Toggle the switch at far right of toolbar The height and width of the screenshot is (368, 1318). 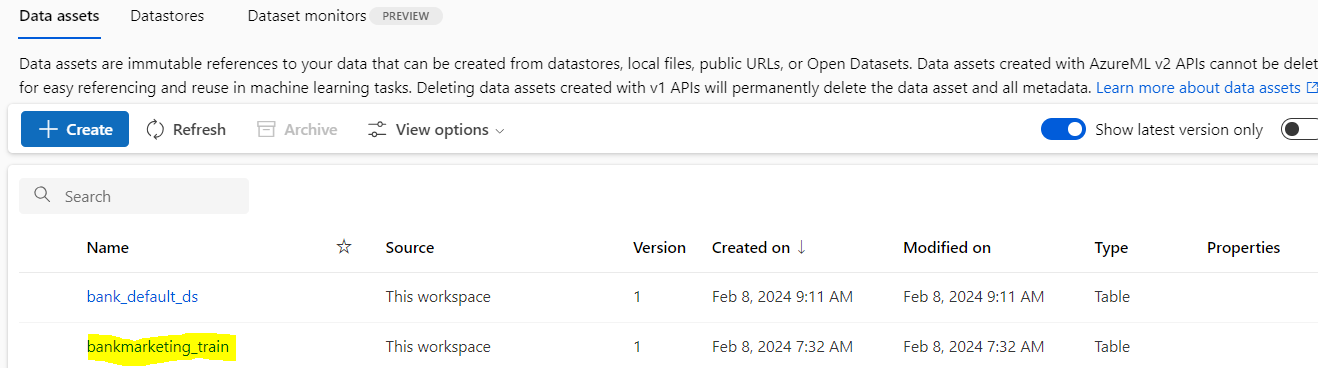tap(1300, 129)
